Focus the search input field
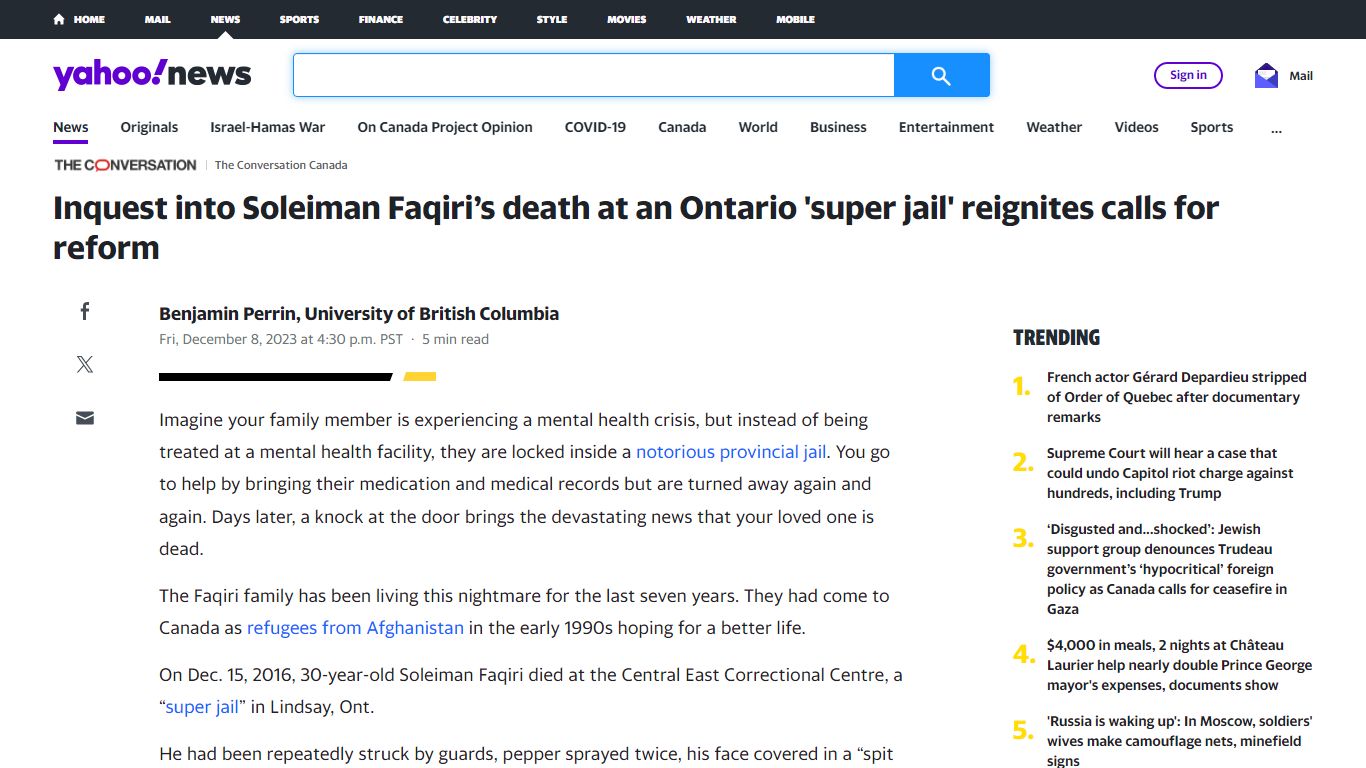1366x768 pixels. pyautogui.click(x=593, y=75)
